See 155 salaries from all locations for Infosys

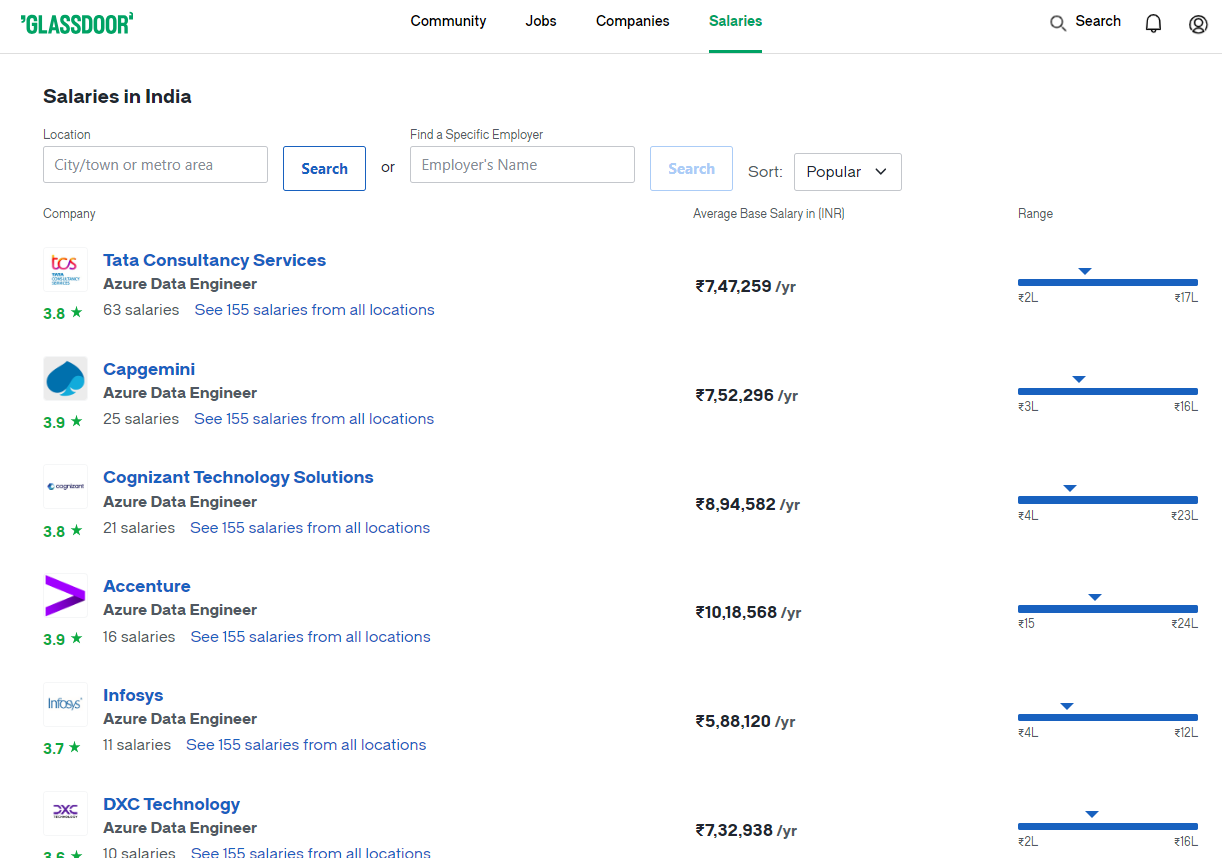pos(306,745)
